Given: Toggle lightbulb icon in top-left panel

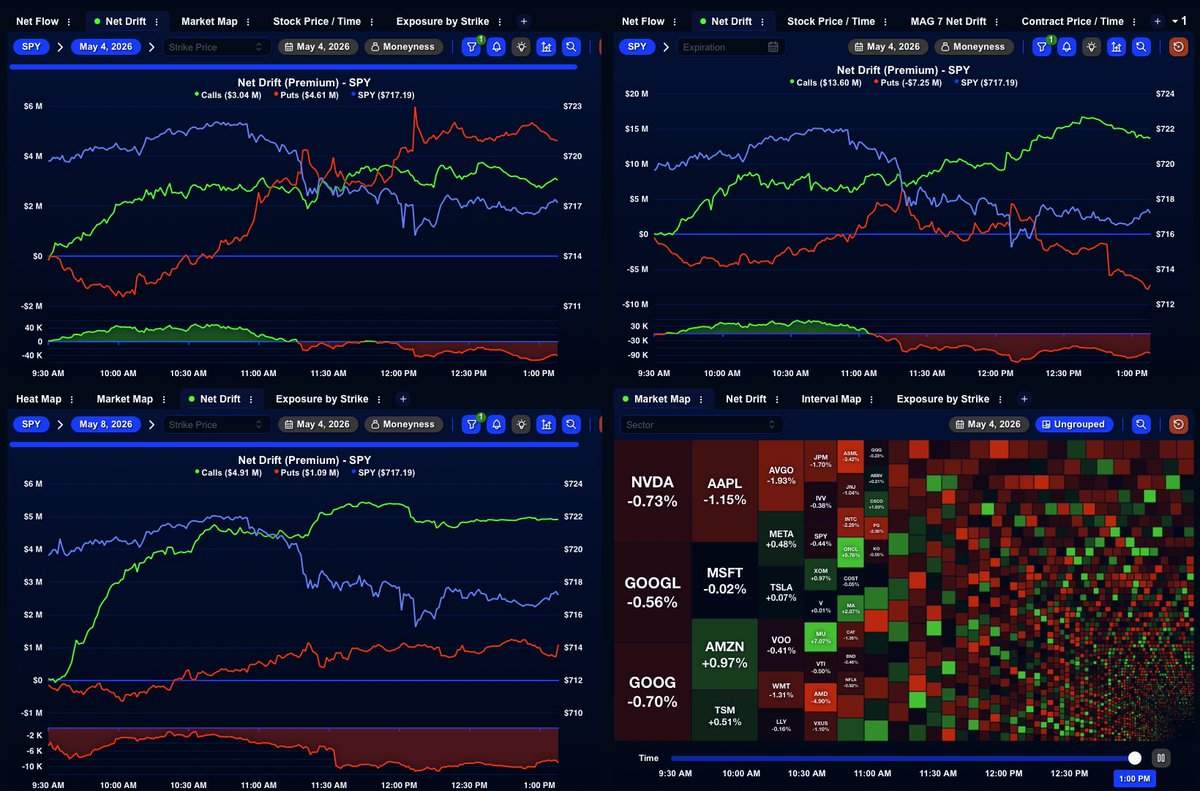Looking at the screenshot, I should click(521, 46).
